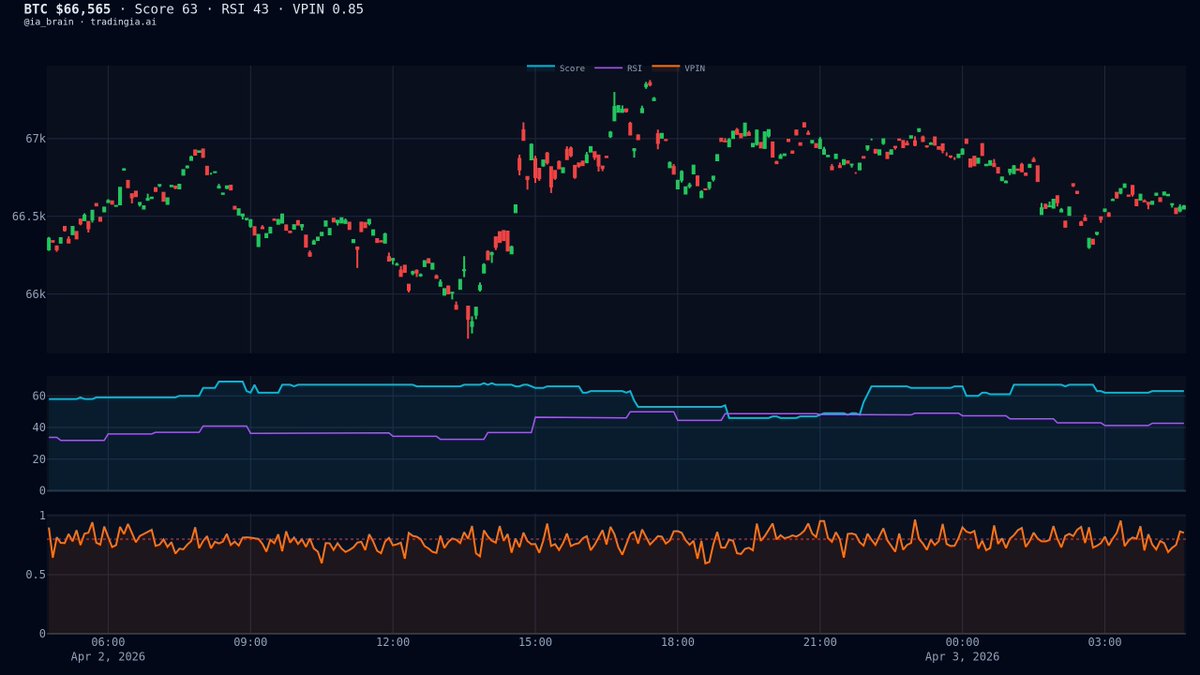Click the 15:00 time axis label

pos(535,642)
